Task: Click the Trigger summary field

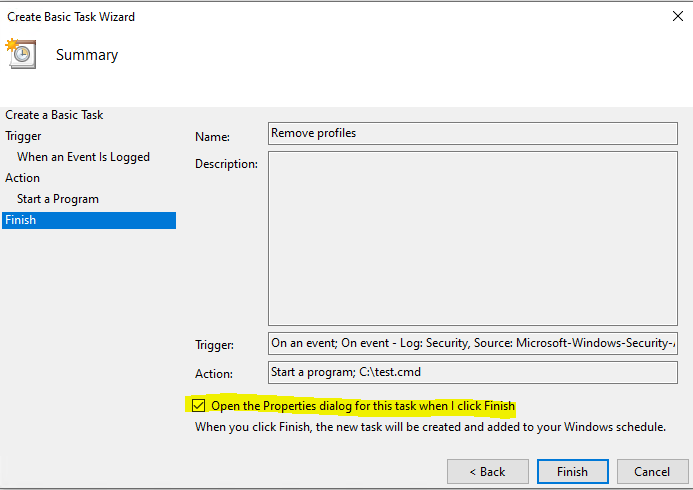Action: (x=472, y=343)
